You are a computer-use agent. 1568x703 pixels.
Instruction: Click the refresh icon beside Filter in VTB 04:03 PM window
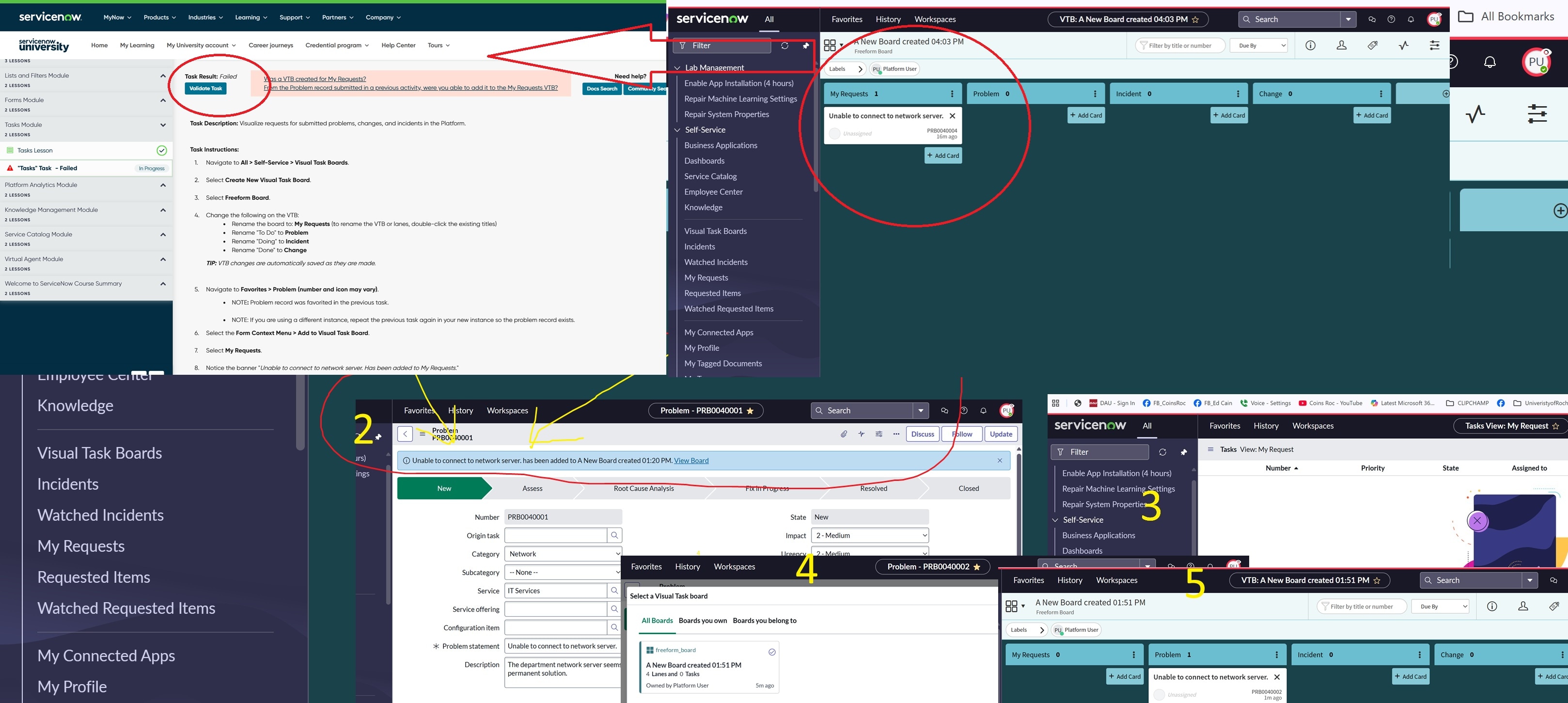click(x=784, y=46)
